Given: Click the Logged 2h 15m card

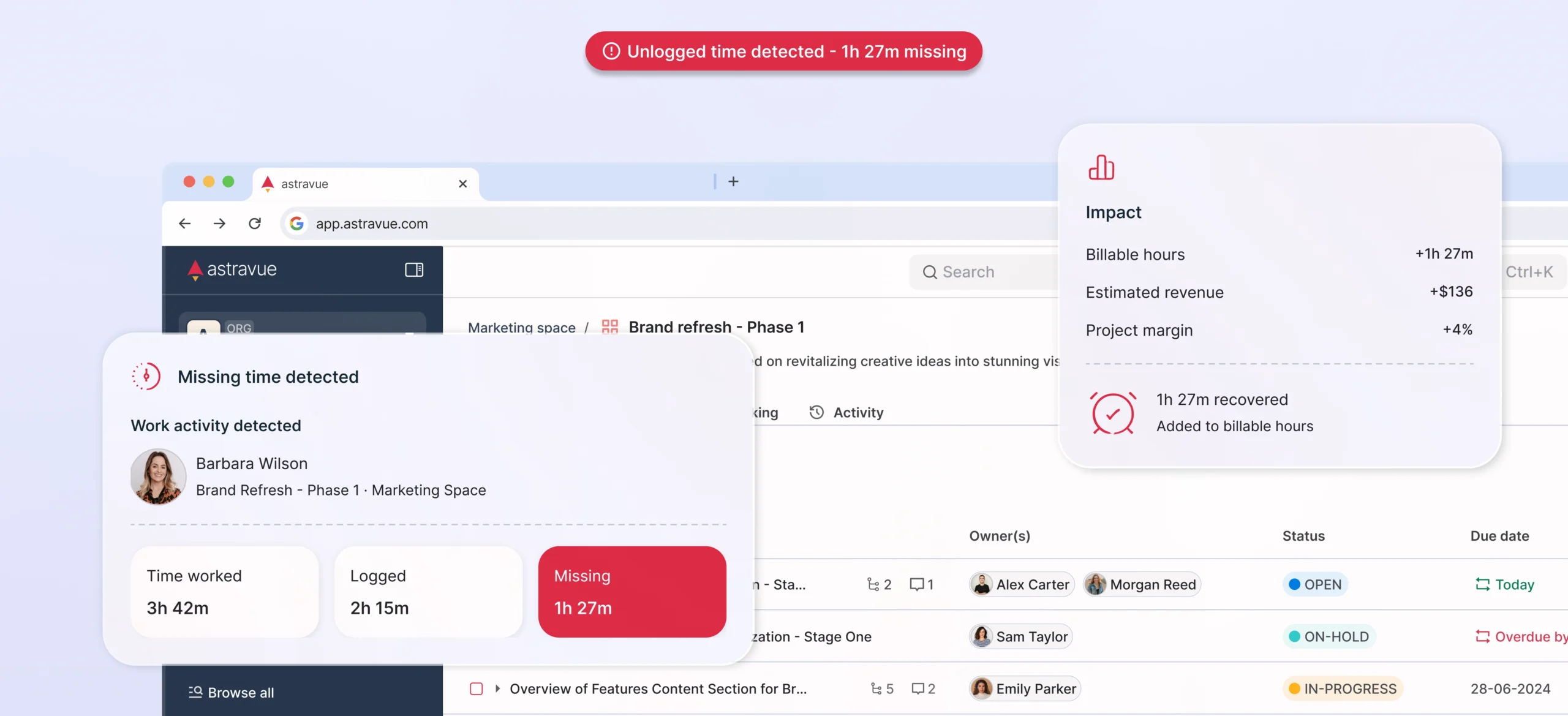Looking at the screenshot, I should tap(428, 592).
